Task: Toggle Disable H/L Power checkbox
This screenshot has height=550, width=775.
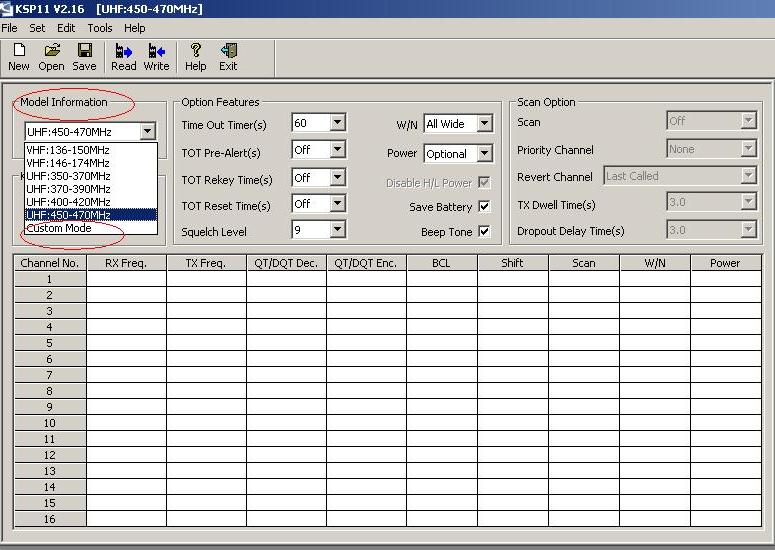Action: [484, 182]
